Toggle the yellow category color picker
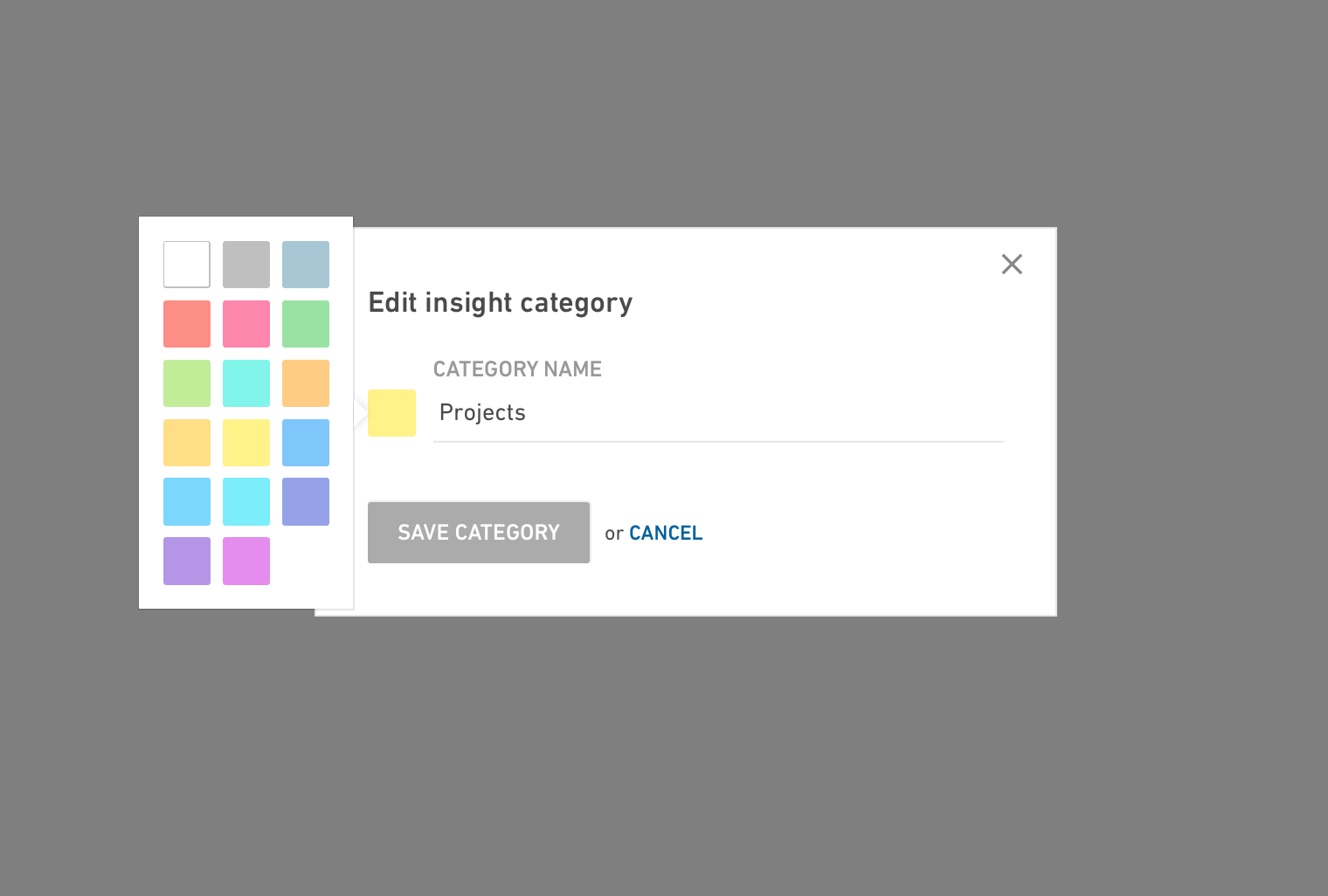 tap(391, 413)
